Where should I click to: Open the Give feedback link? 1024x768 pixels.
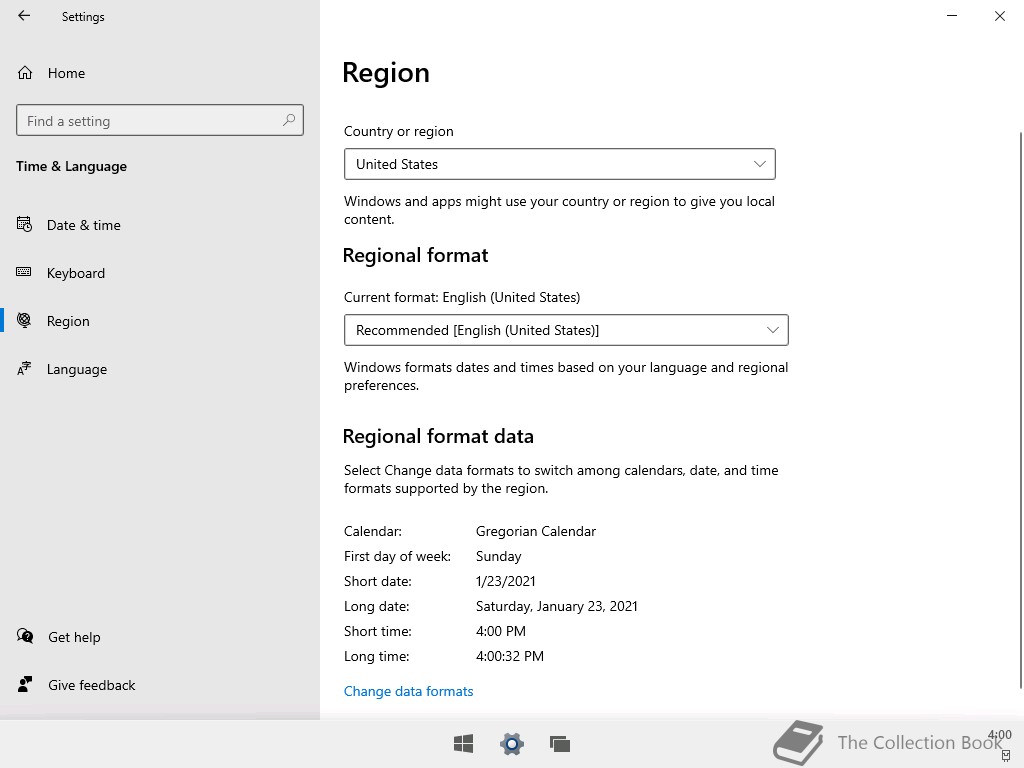click(91, 685)
